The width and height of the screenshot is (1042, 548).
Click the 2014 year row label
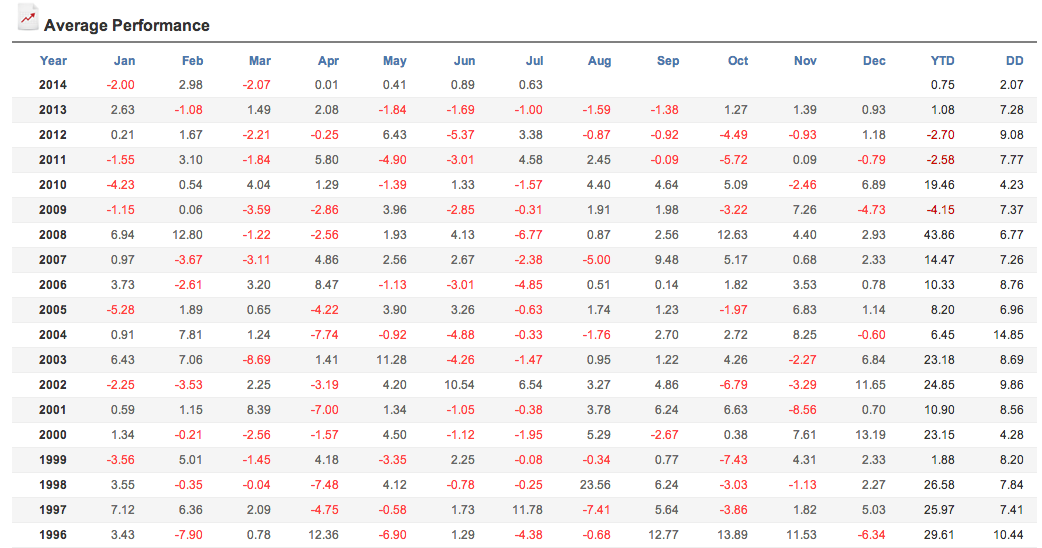(52, 85)
